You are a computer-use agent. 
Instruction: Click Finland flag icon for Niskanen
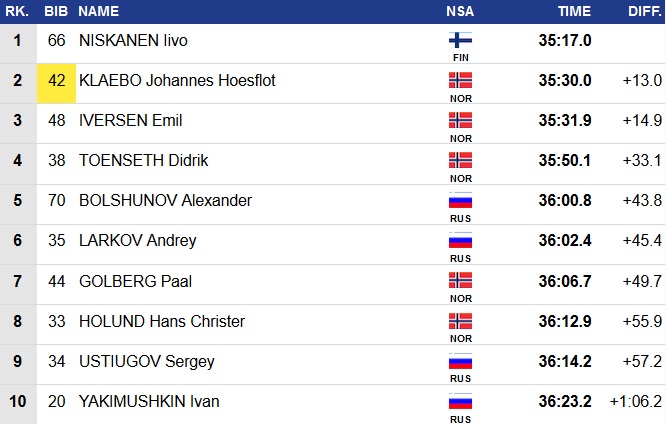tap(460, 40)
